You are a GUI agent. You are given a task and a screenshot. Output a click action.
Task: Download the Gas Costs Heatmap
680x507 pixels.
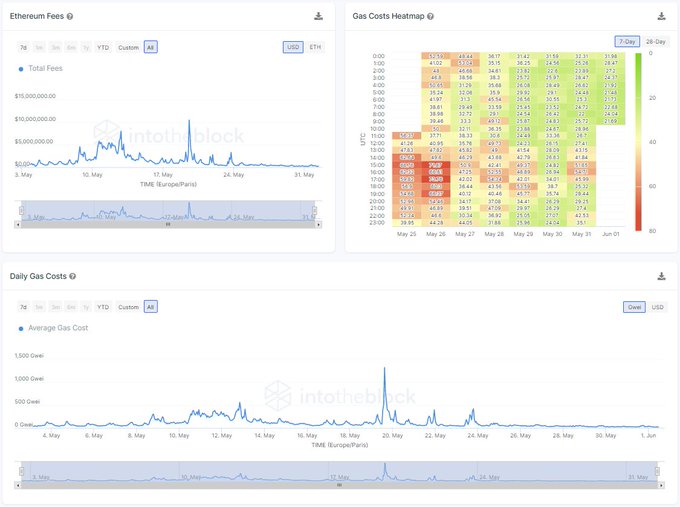point(661,16)
